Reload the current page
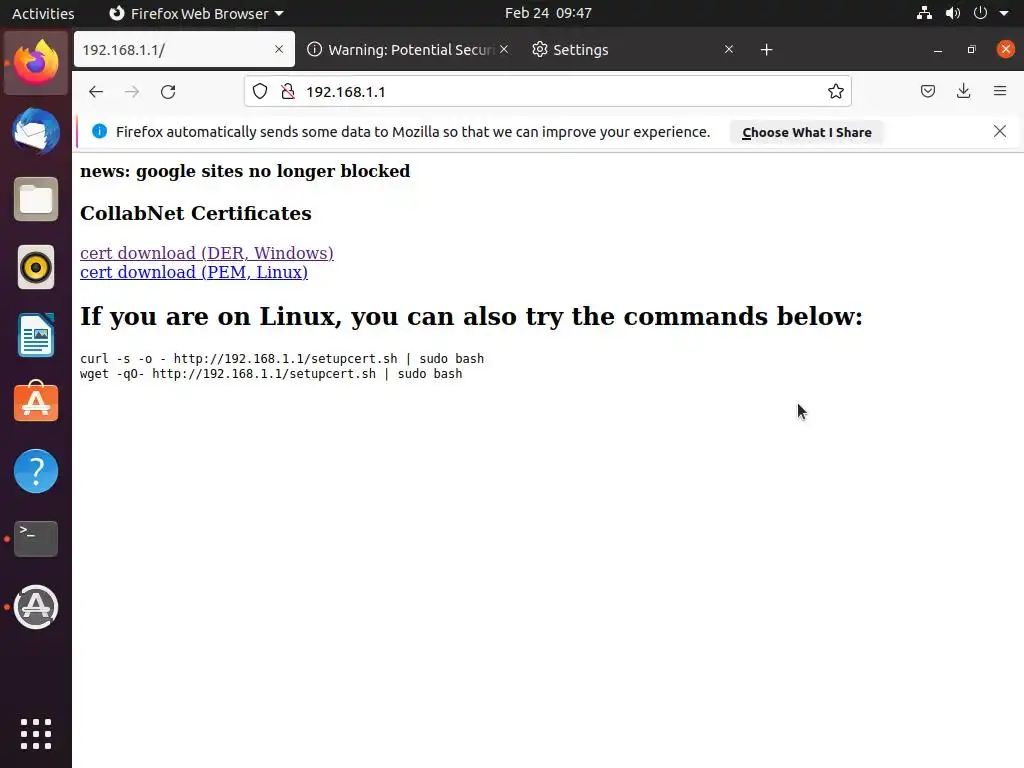 coord(168,92)
